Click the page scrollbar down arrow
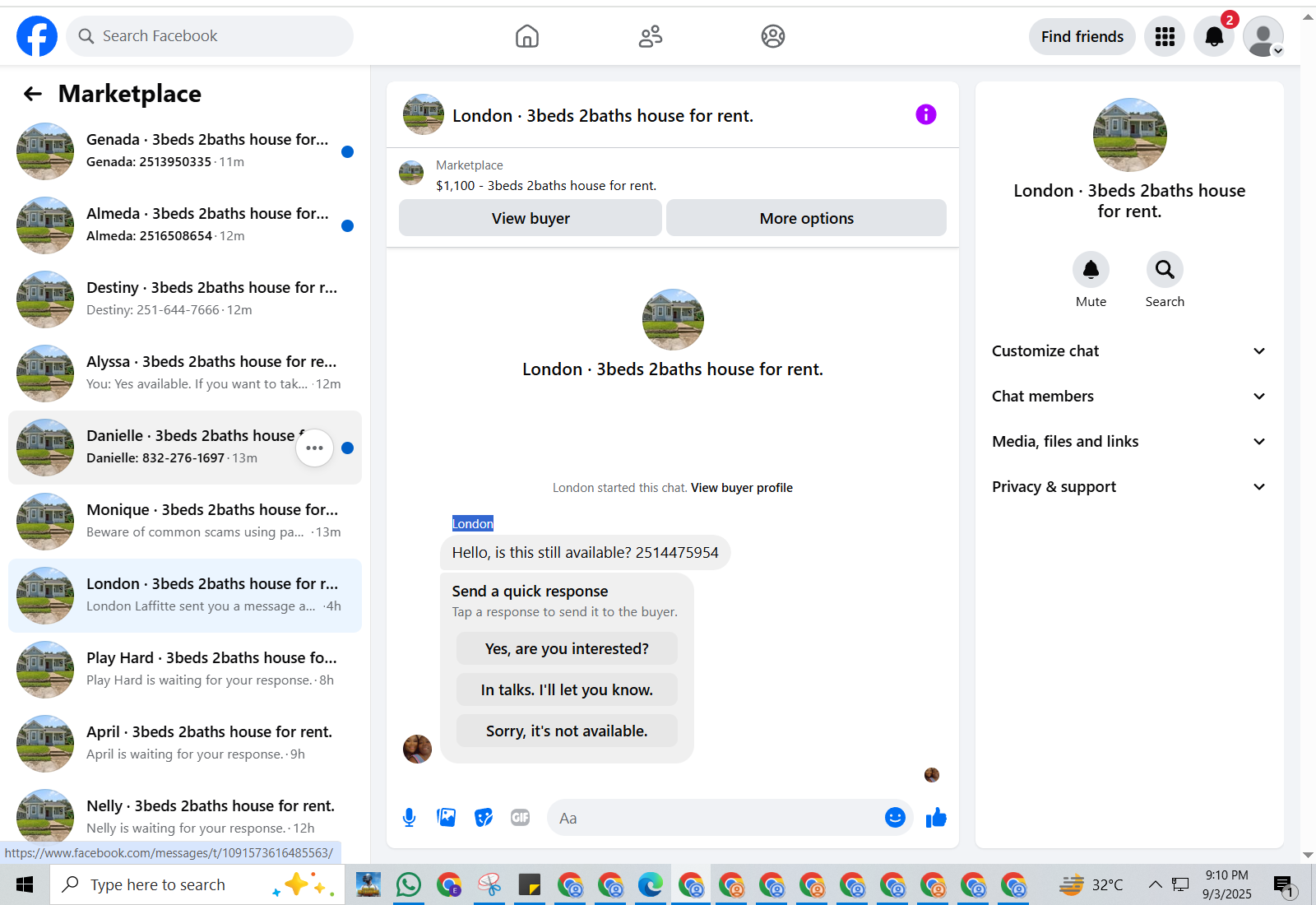Viewport: 1316px width, 905px height. point(1308,856)
